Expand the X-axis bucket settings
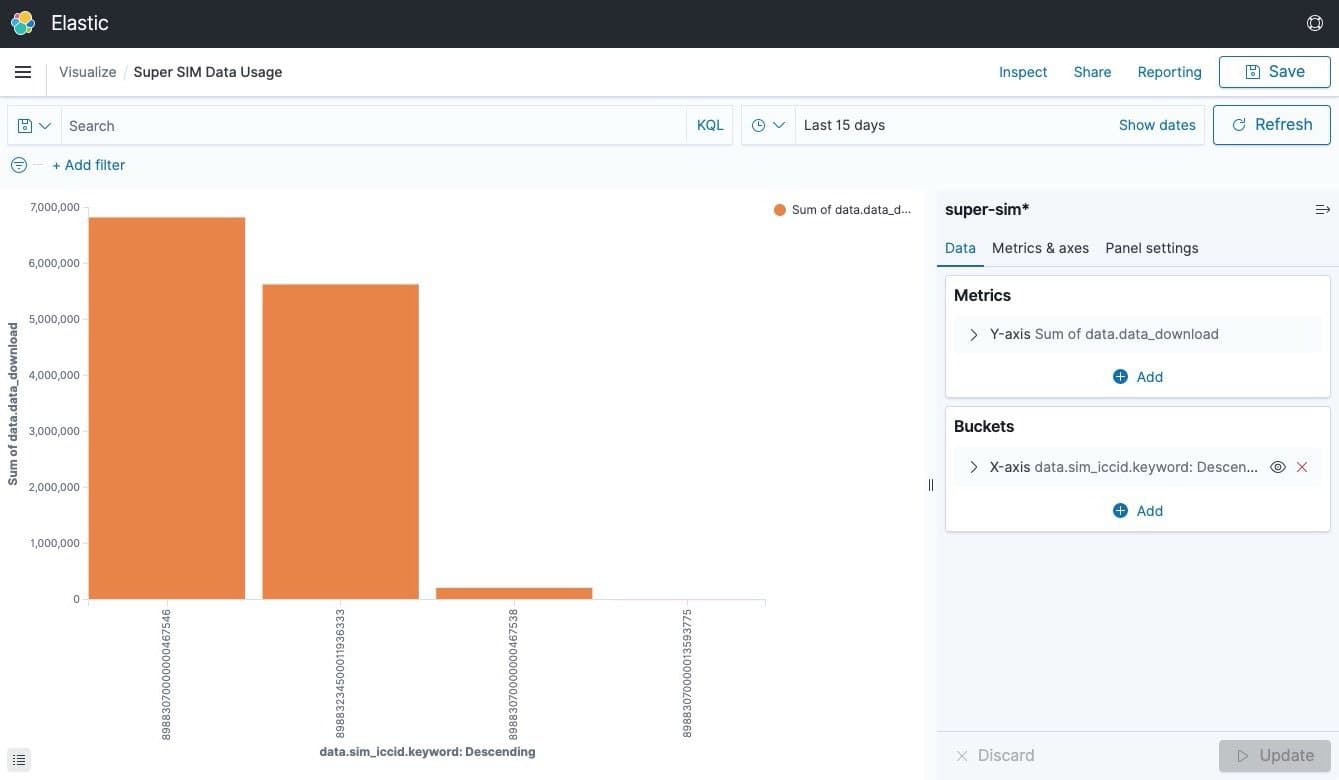Viewport: 1339px width, 780px height. 974,467
